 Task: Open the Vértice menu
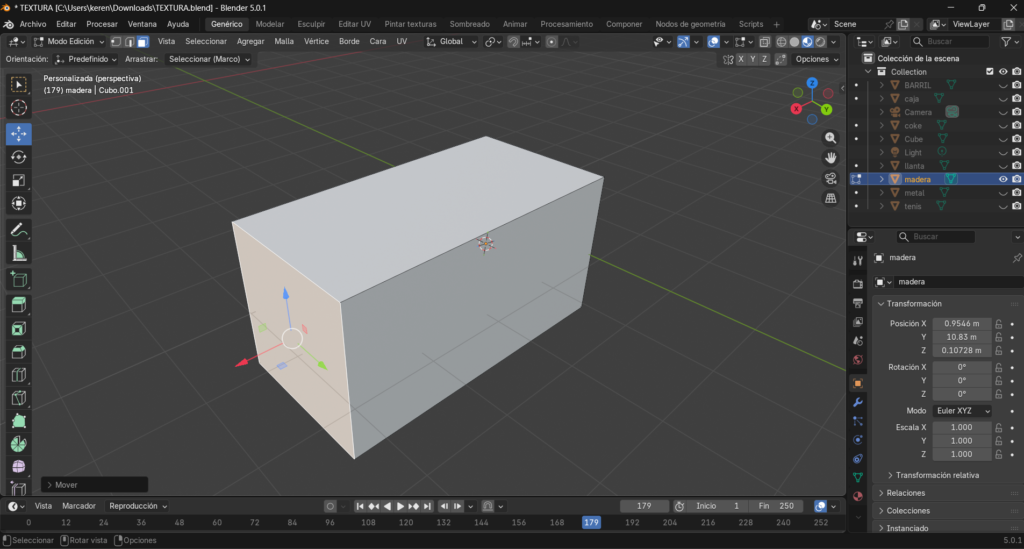point(316,41)
